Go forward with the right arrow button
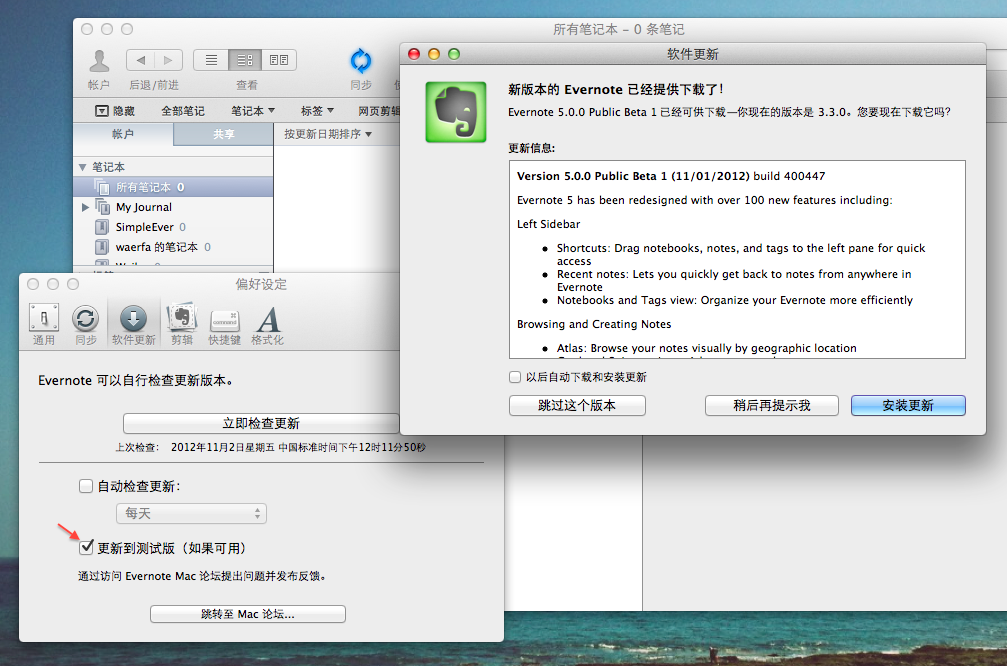Viewport: 1007px width, 666px height. click(x=168, y=60)
